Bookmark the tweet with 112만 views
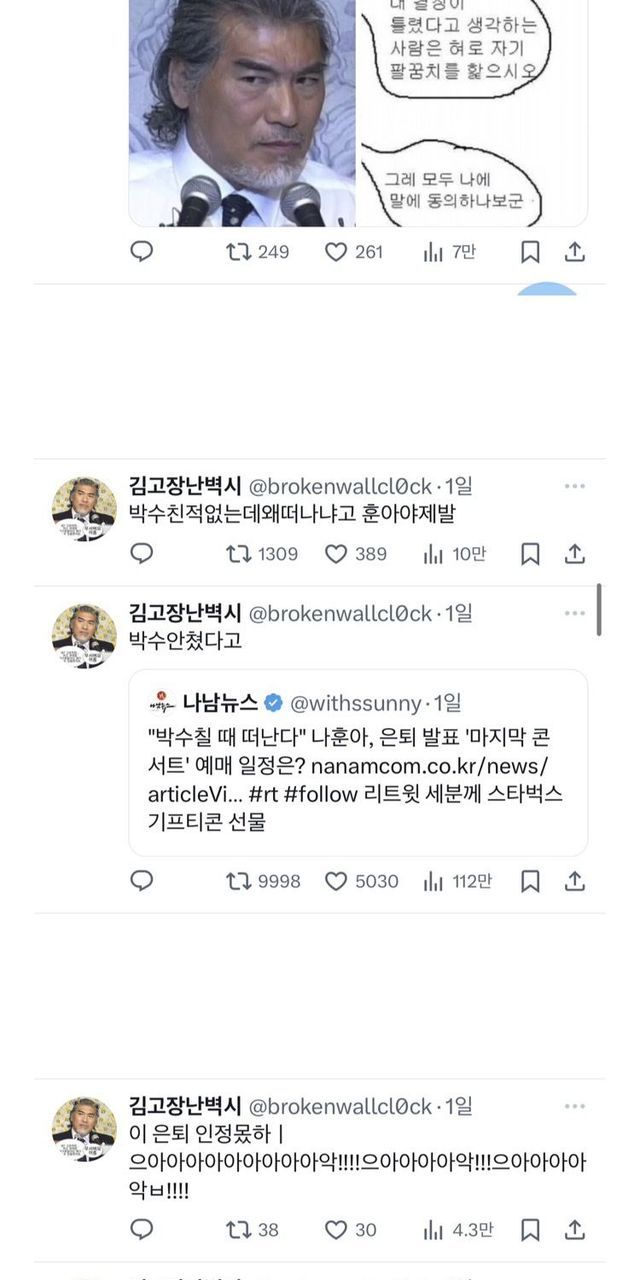Screen dimensions: 640x1280 [531, 881]
